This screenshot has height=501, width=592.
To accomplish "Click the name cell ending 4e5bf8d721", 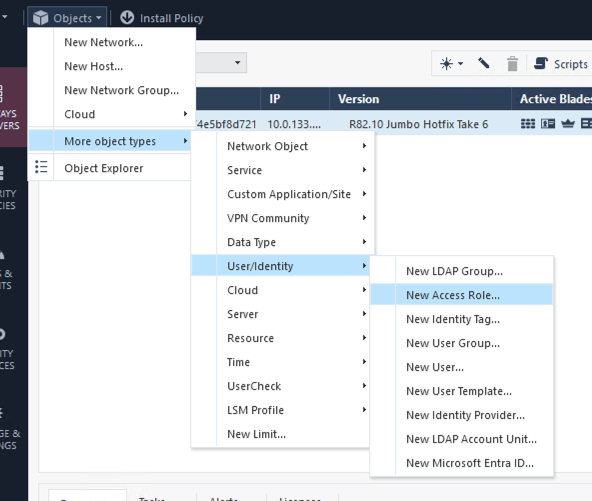I will [x=227, y=124].
